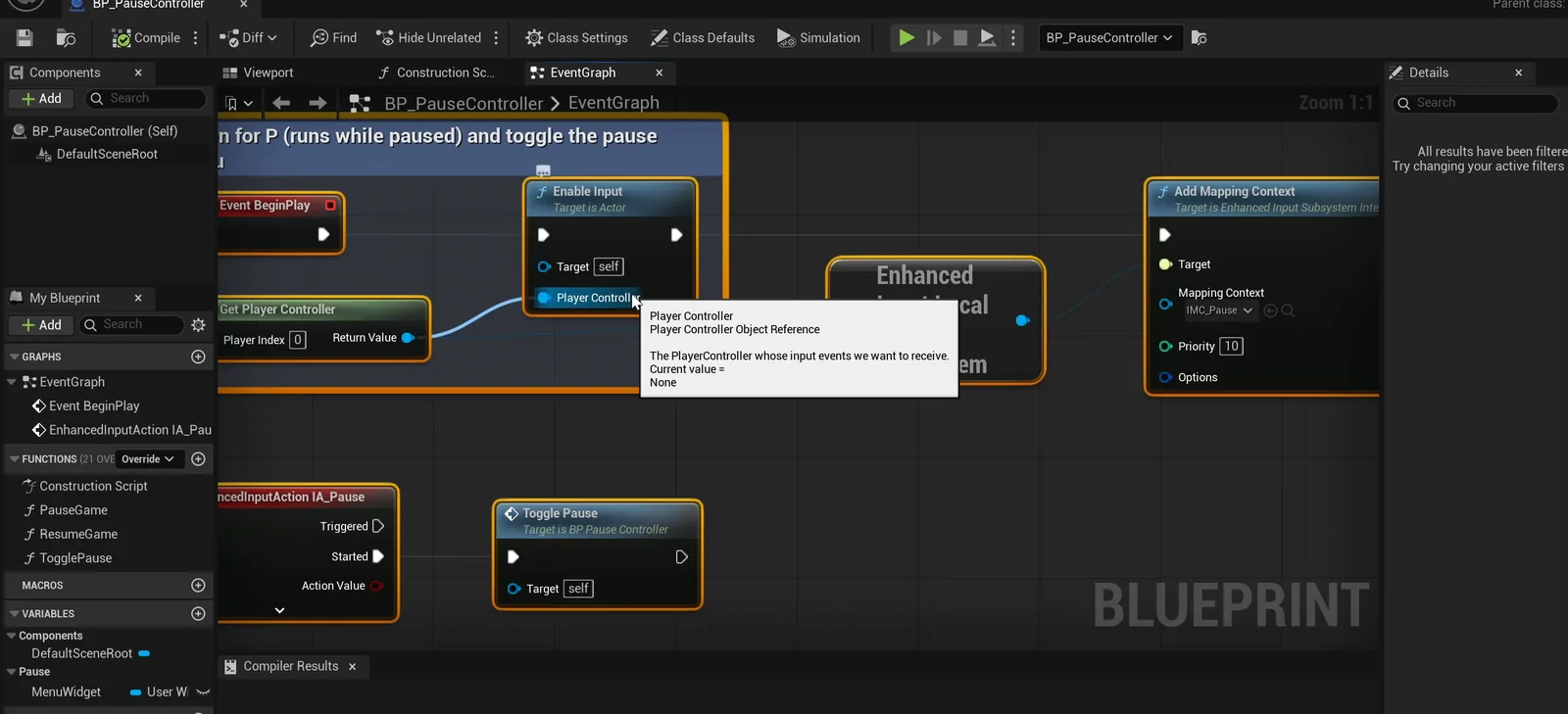Switch to the Construction Script tab
Screen dimensions: 1568x714
pos(436,72)
